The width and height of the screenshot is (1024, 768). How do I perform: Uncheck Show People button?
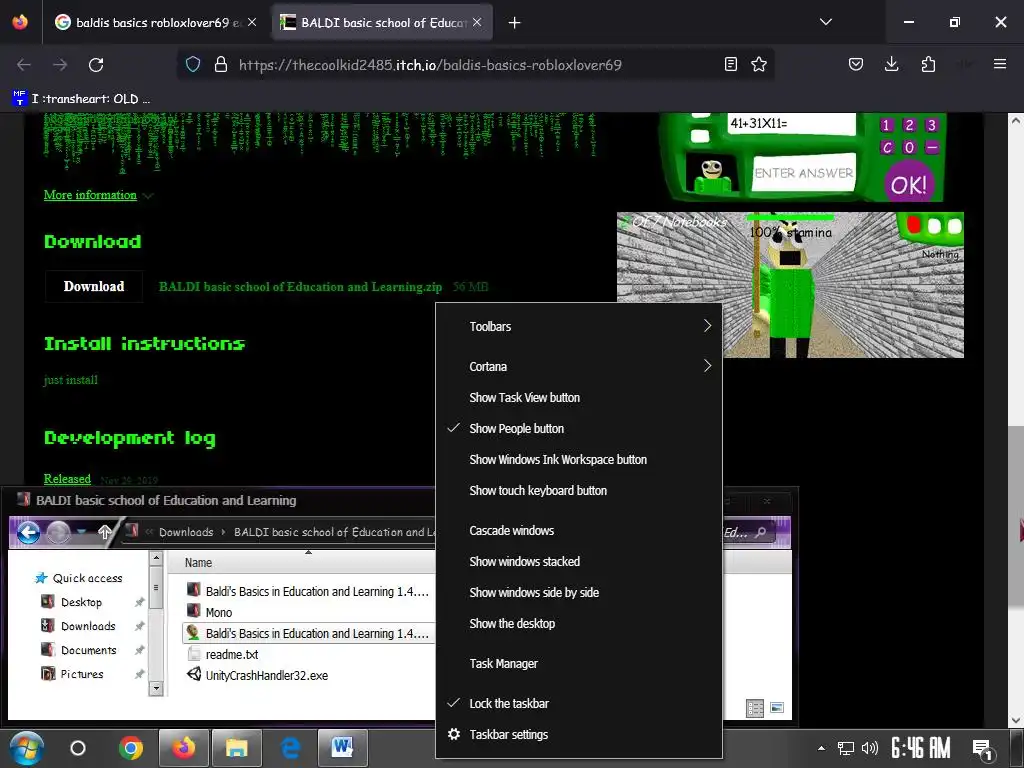coord(579,428)
